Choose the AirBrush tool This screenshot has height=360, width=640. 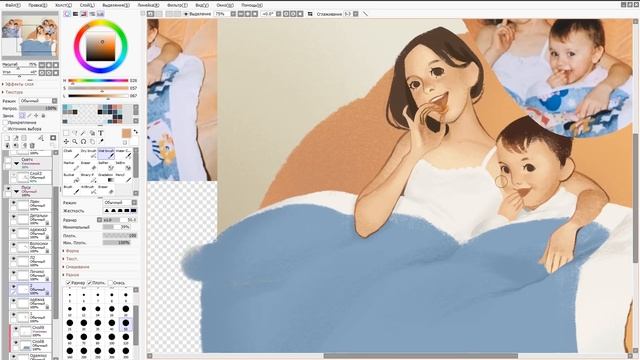(x=89, y=189)
